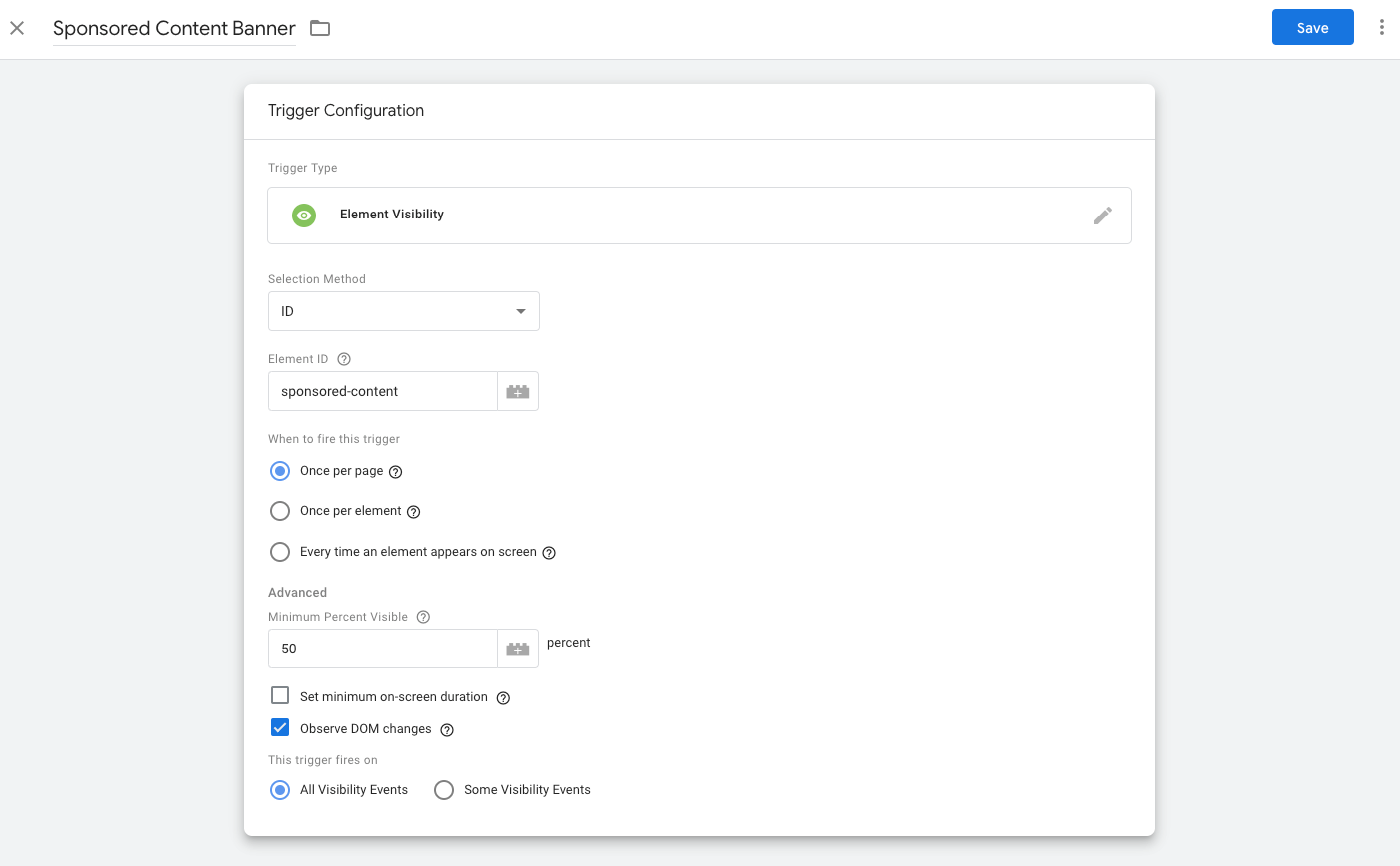Click the variable picker beside Minimum Percent Visible
Screen dimensions: 1400x866
pos(517,649)
